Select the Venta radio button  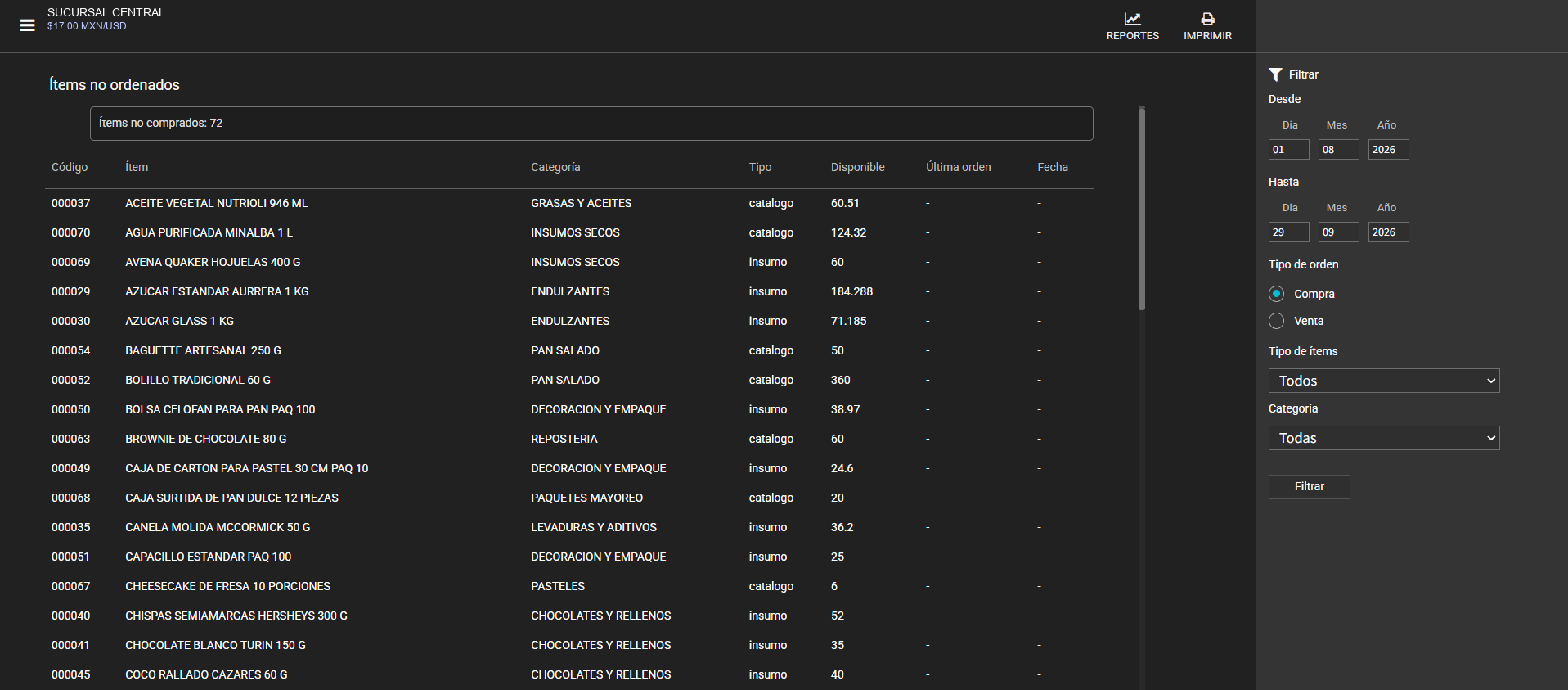[x=1276, y=321]
